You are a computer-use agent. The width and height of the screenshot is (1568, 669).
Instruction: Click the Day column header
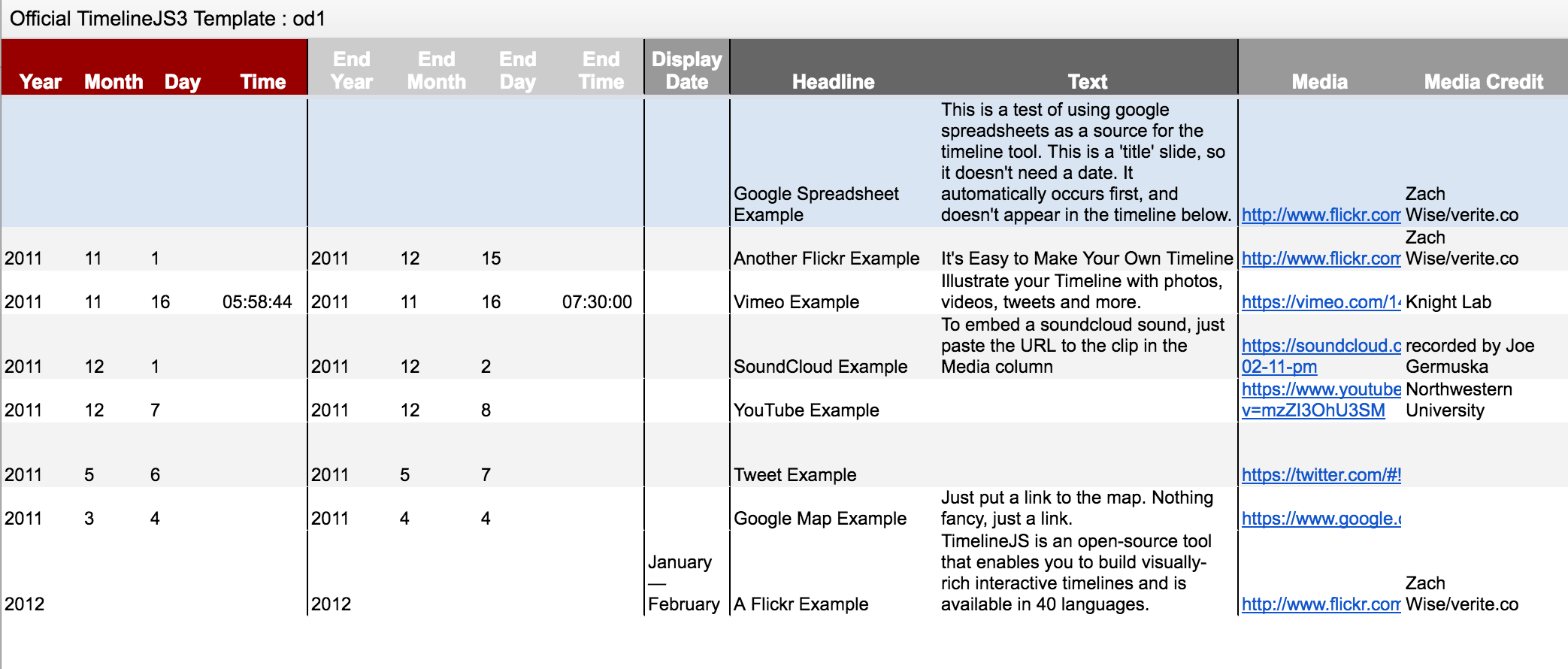tap(183, 81)
